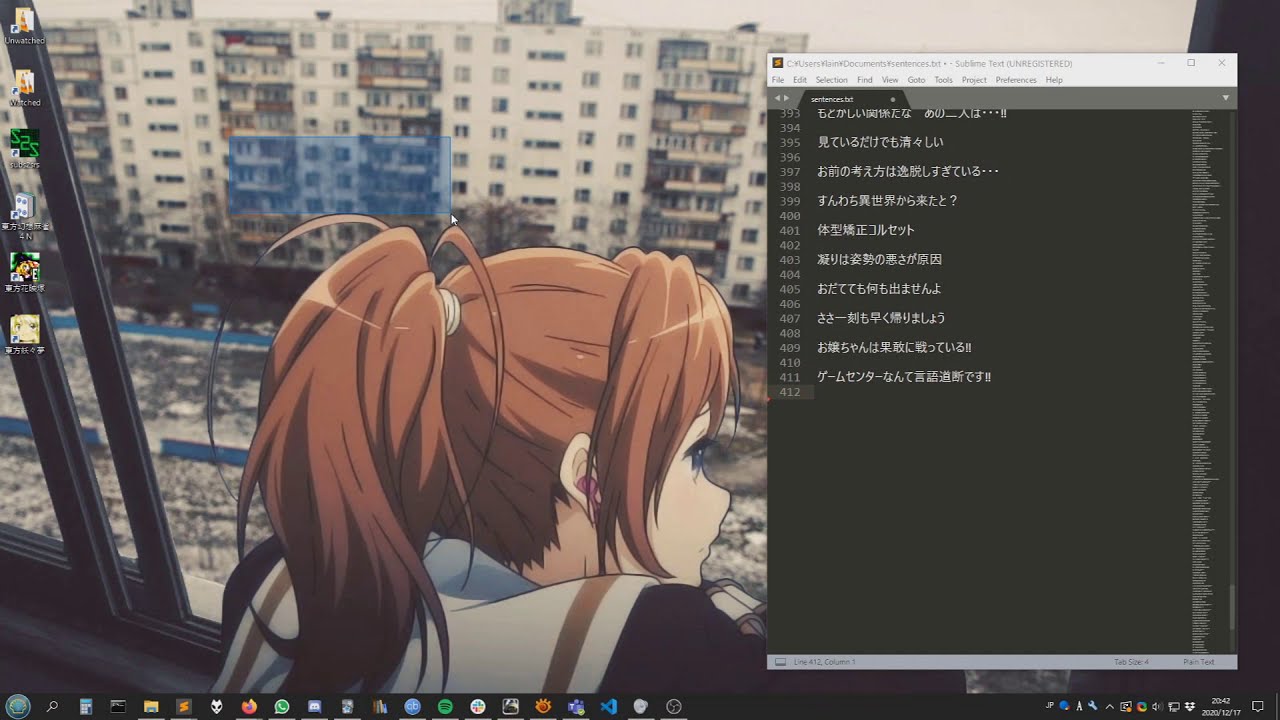
Task: Open the View menu
Action: [890, 80]
